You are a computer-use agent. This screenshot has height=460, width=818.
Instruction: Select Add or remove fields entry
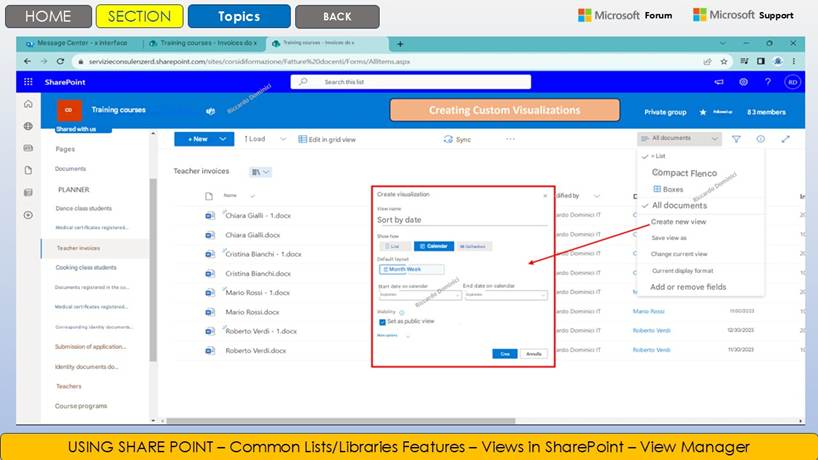(688, 287)
